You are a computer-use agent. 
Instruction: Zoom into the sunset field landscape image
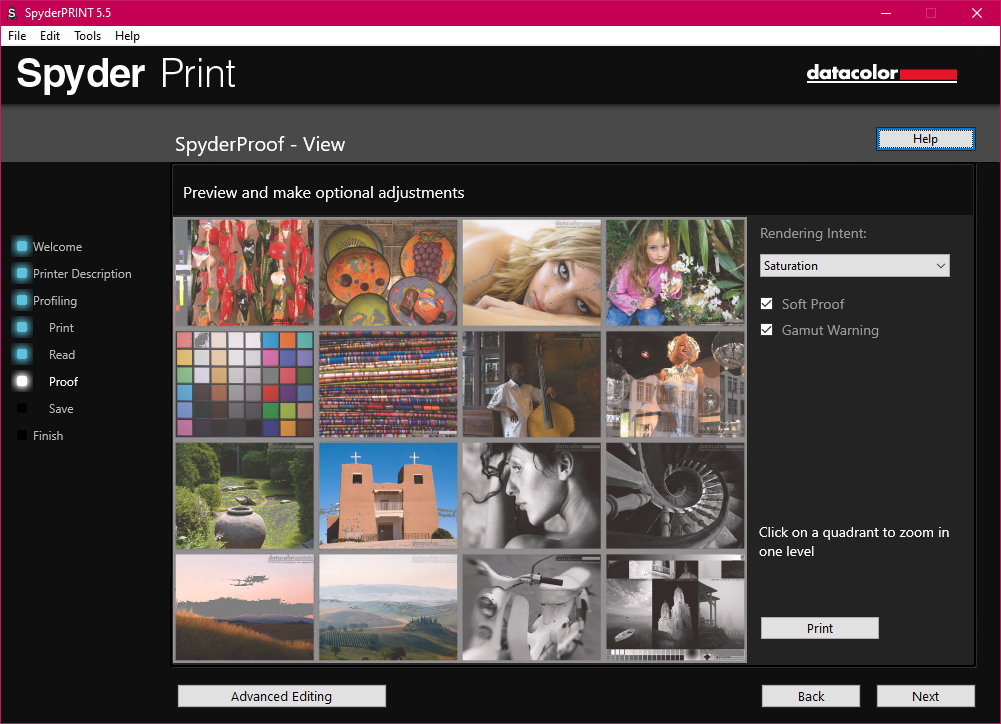click(245, 607)
